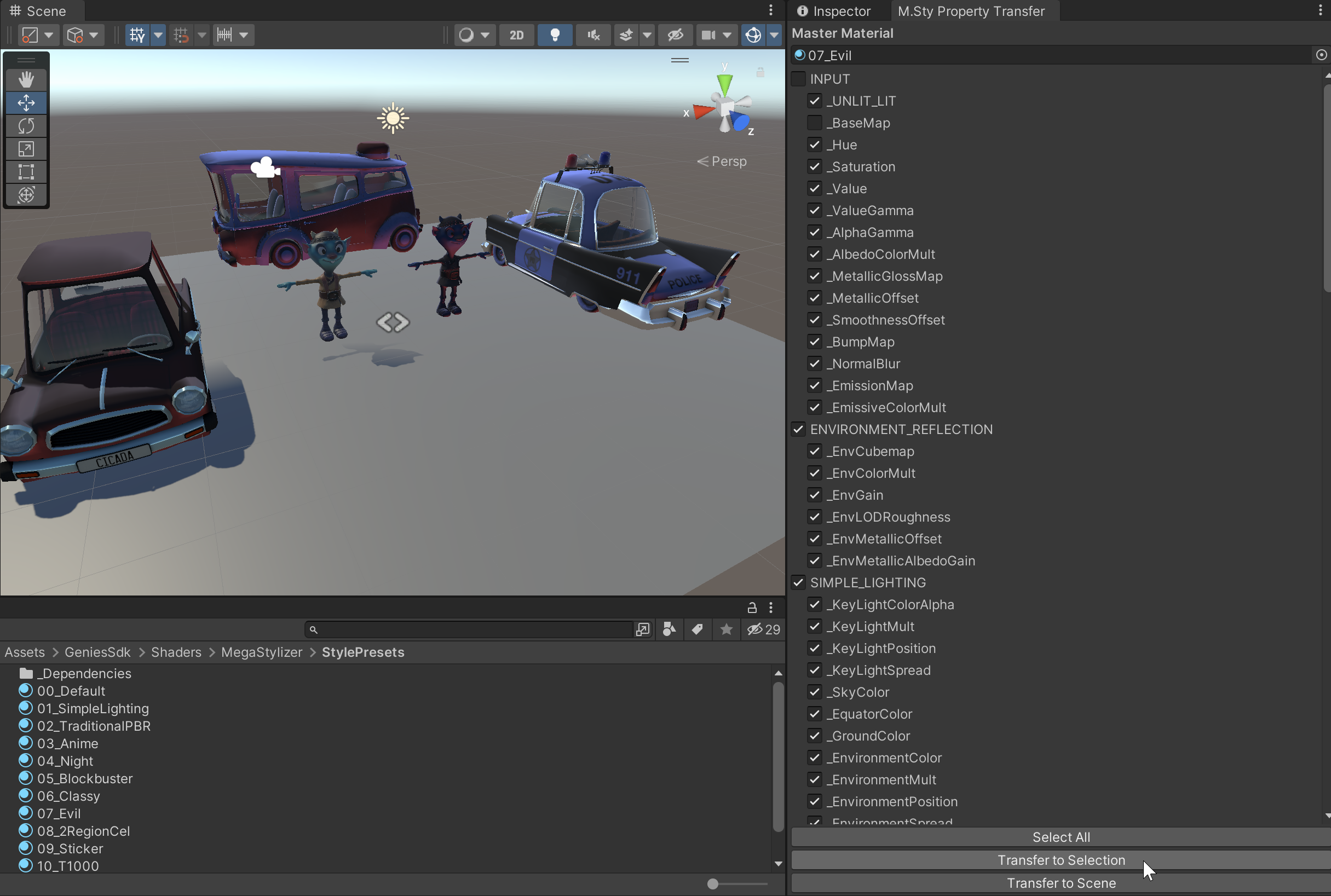Click the snap increment ruler icon
The width and height of the screenshot is (1331, 896).
click(x=224, y=35)
